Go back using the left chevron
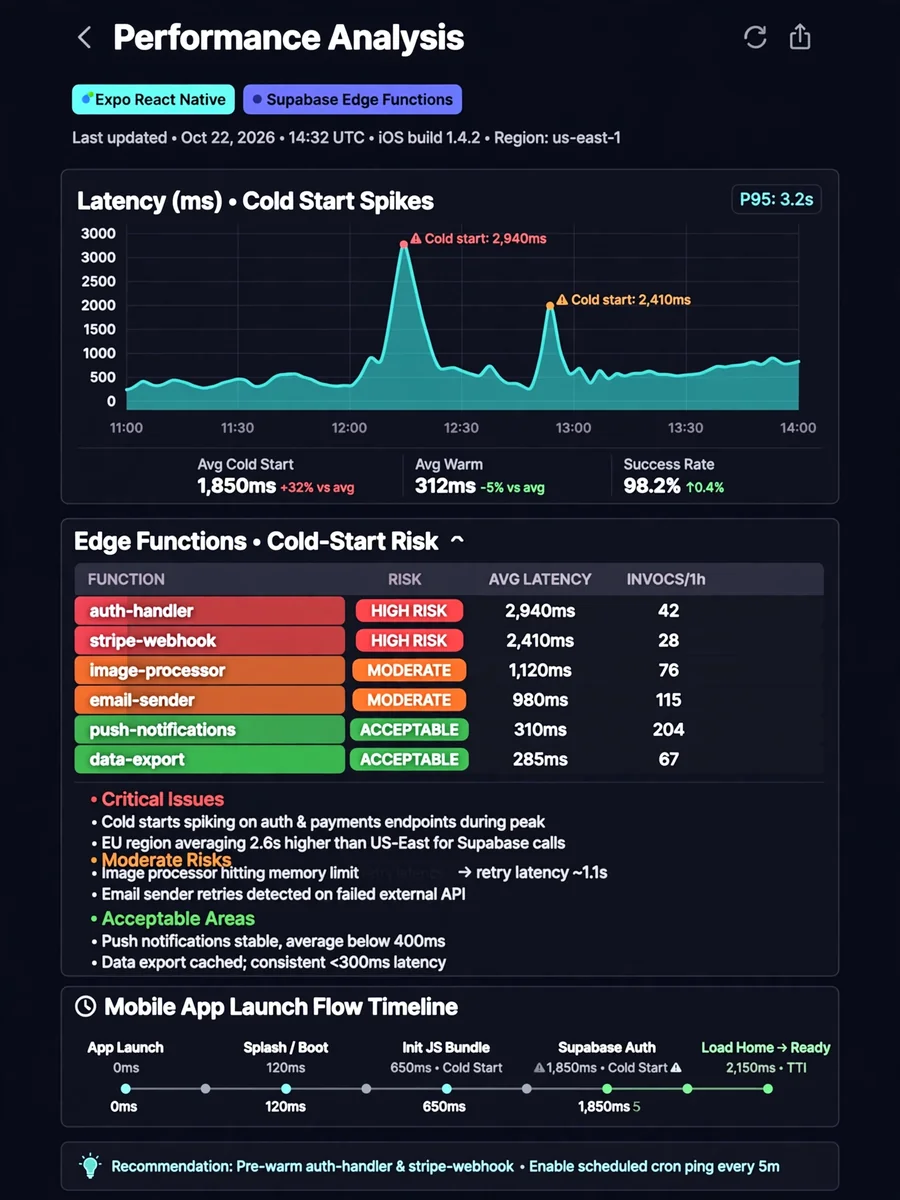This screenshot has height=1200, width=900. (85, 38)
